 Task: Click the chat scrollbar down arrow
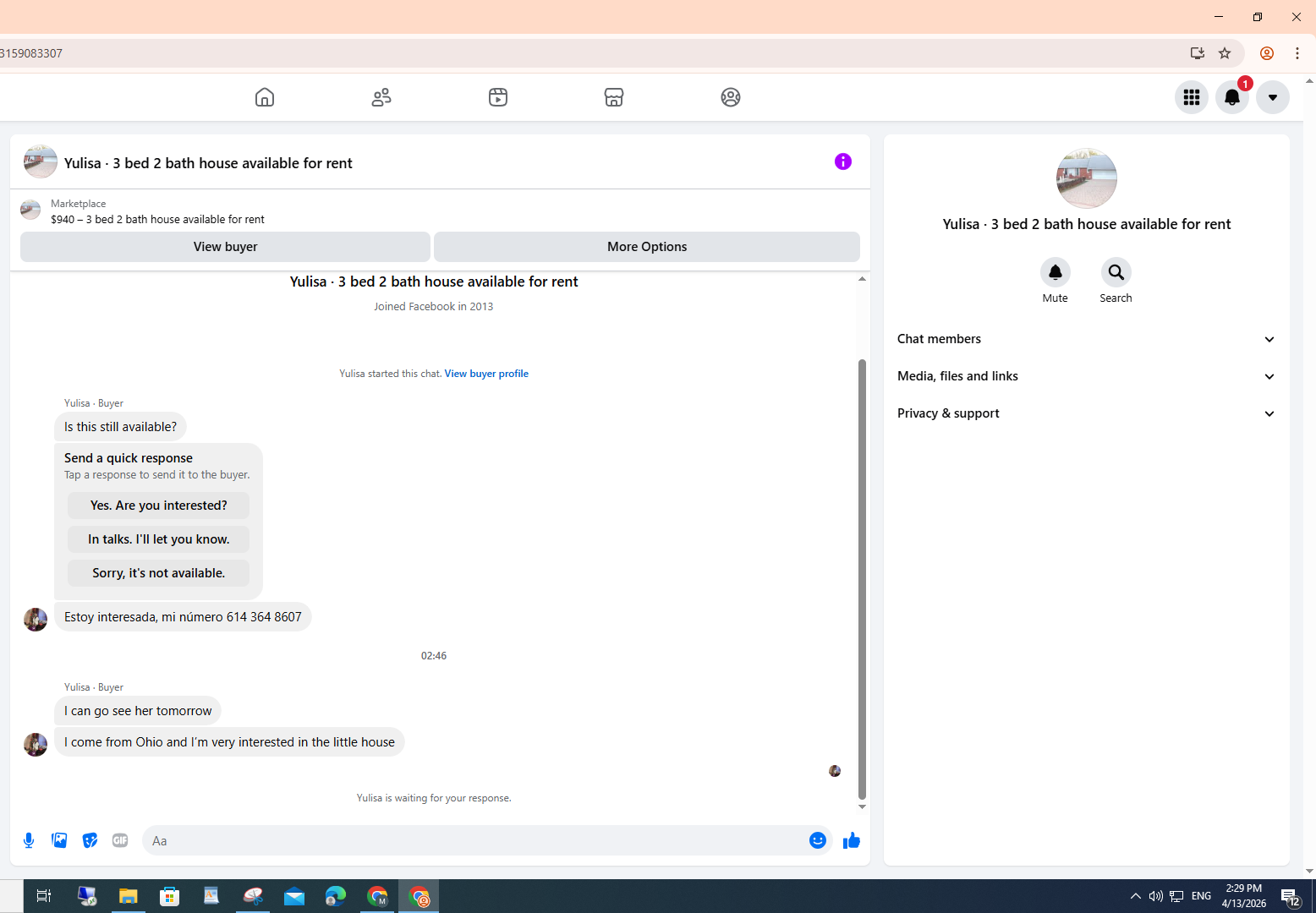862,806
